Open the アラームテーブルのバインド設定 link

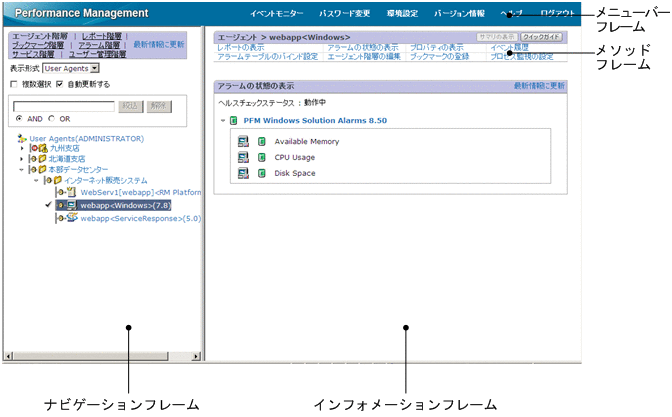(x=268, y=57)
